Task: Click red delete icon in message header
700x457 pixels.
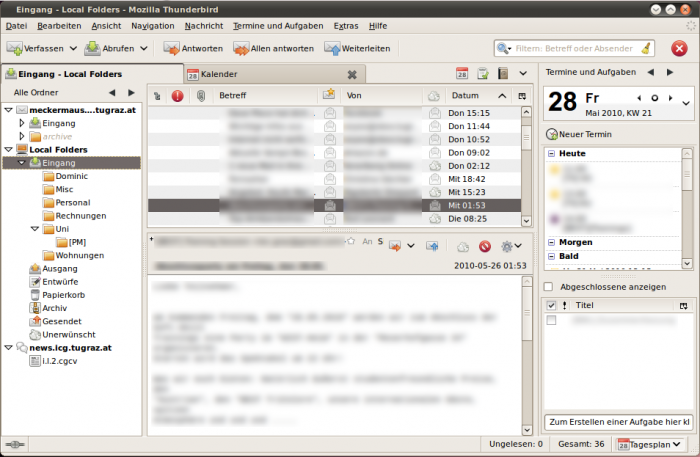Action: (x=485, y=246)
